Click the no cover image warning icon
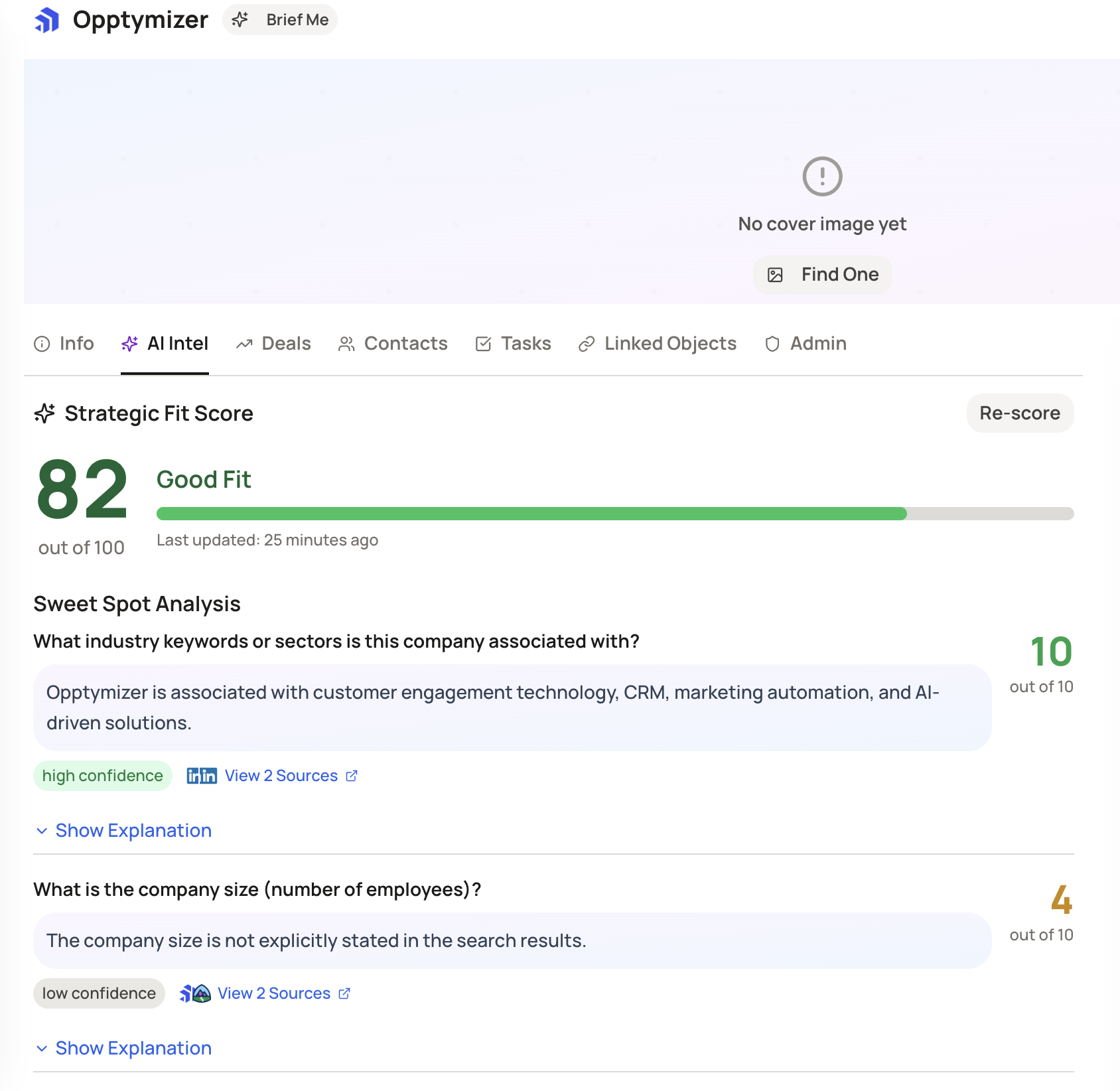This screenshot has height=1091, width=1120. (822, 177)
